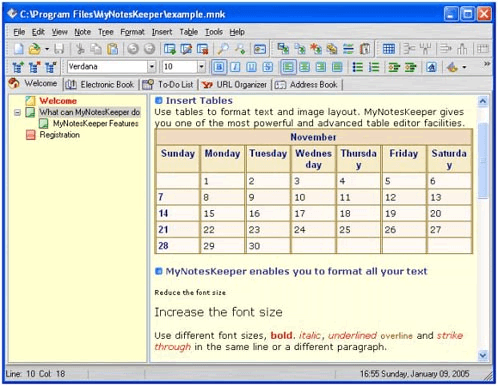
Task: Select the Registration tree note
Action: click(60, 135)
